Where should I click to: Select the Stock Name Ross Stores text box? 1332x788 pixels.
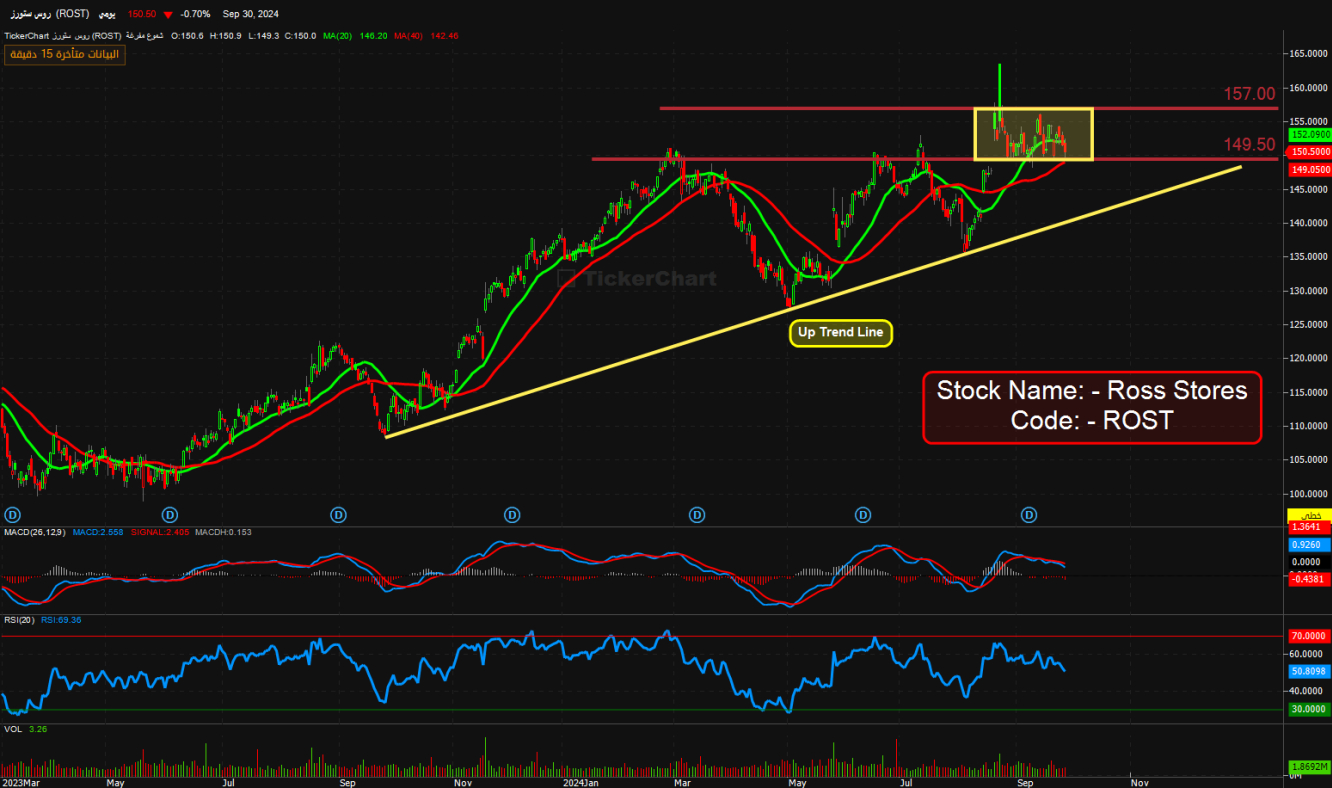click(x=1092, y=406)
